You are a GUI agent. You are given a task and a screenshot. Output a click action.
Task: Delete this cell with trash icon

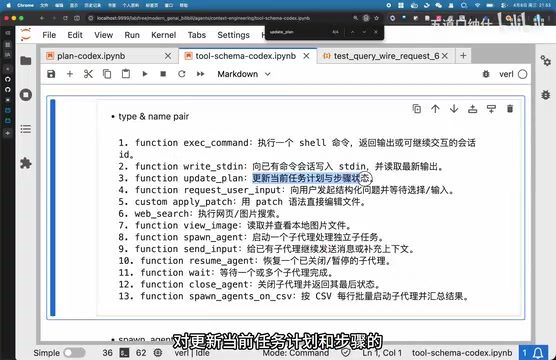coord(510,109)
